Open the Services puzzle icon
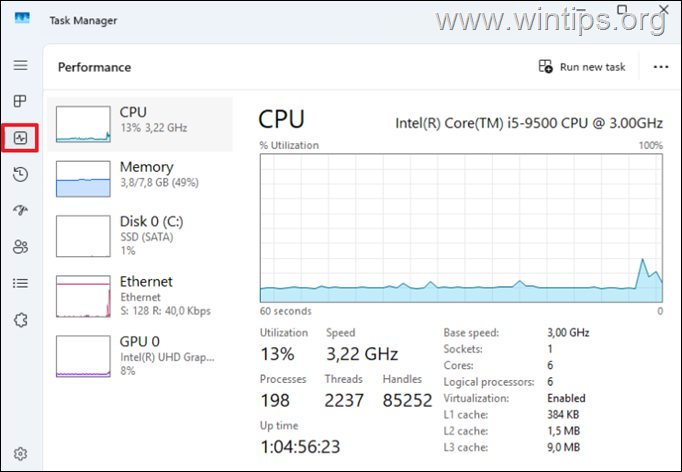Screen dimensions: 682x472 pyautogui.click(x=20, y=320)
